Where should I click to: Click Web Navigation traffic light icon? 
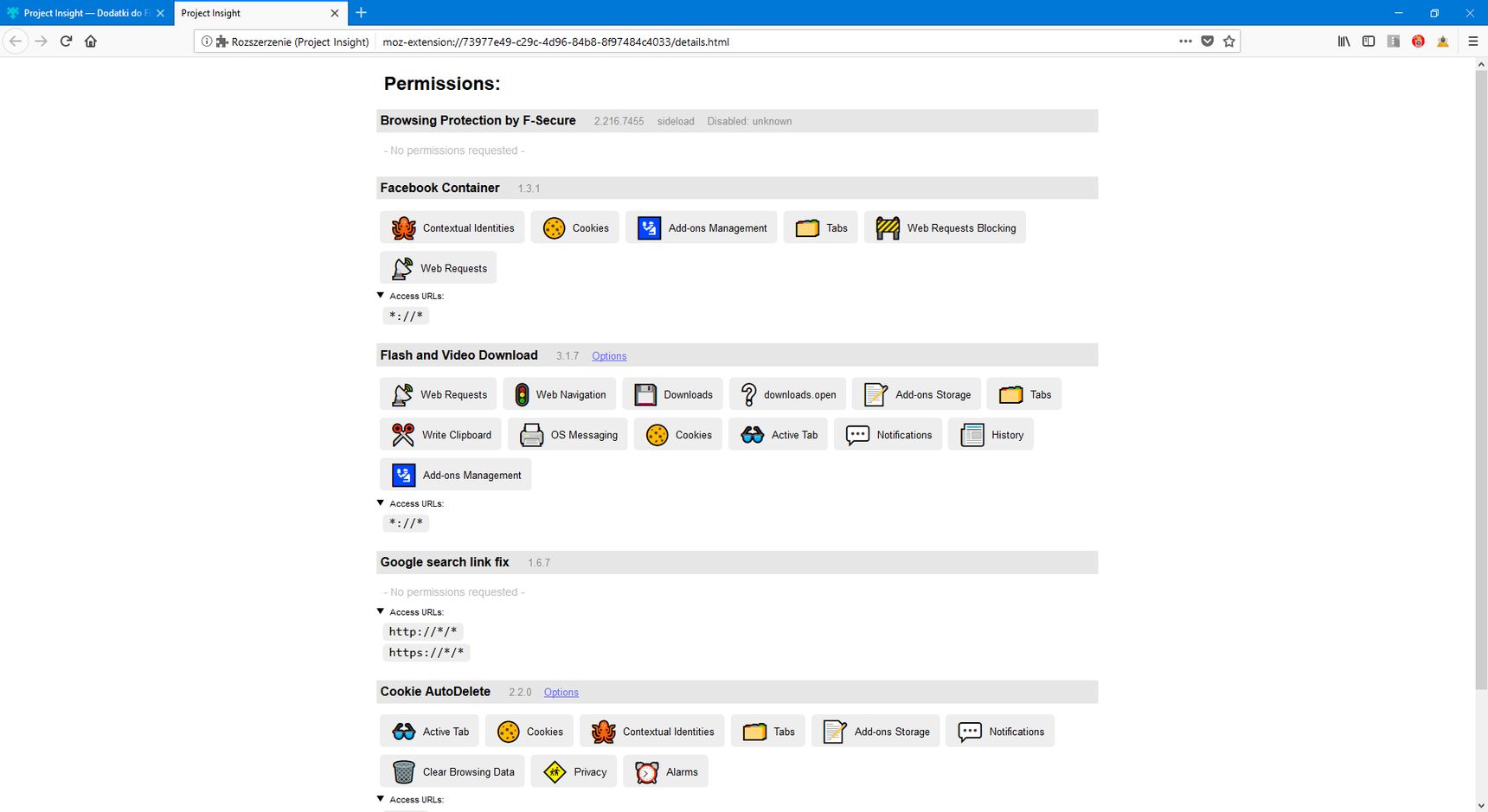pos(522,394)
